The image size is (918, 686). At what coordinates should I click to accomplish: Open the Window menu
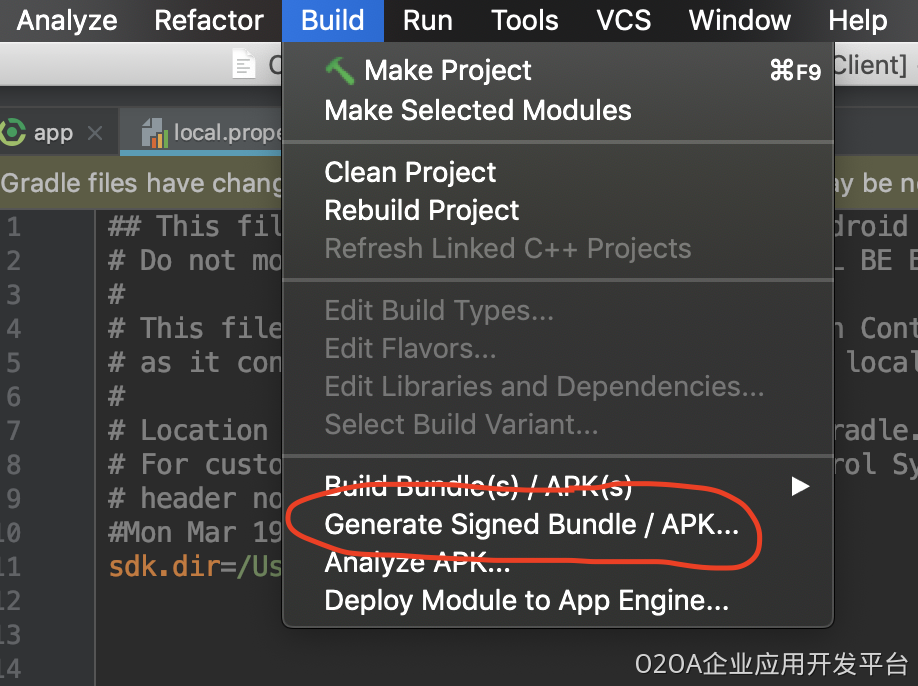740,20
